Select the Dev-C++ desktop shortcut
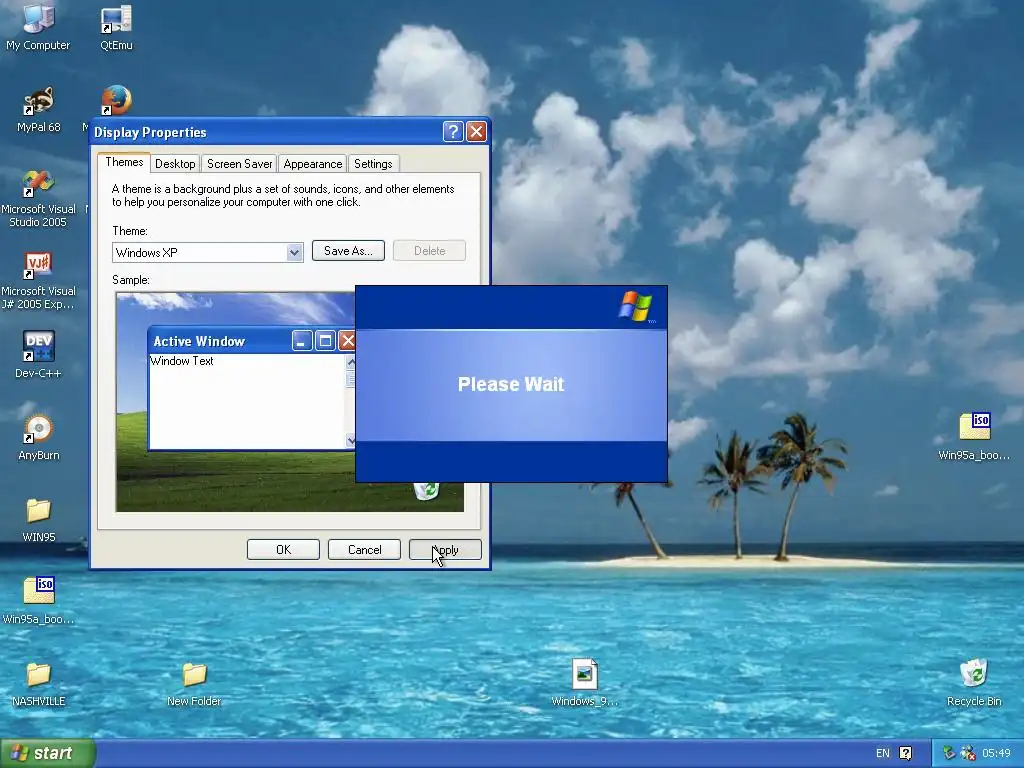1024x768 pixels. point(39,354)
